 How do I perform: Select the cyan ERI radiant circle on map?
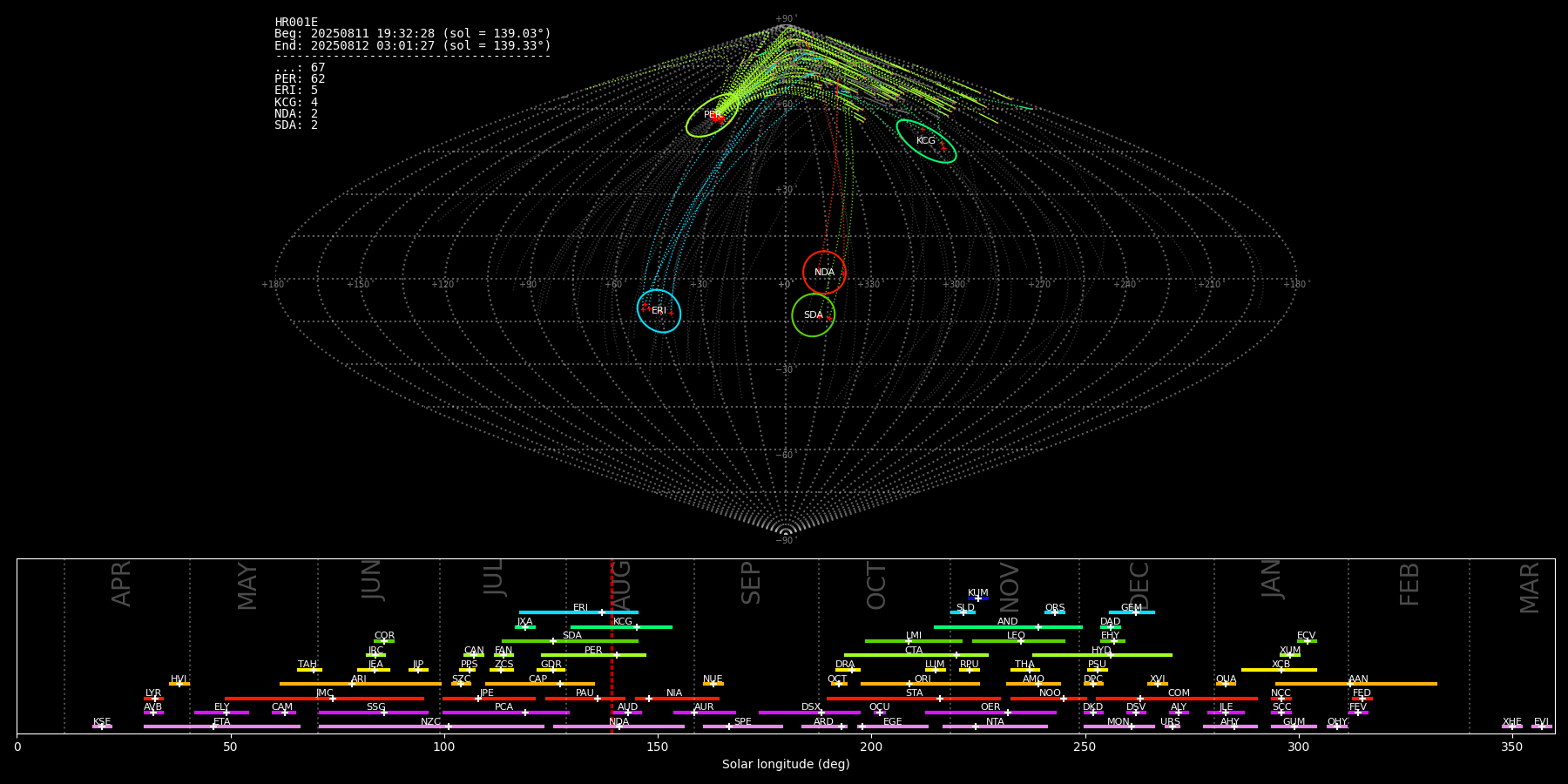click(659, 311)
